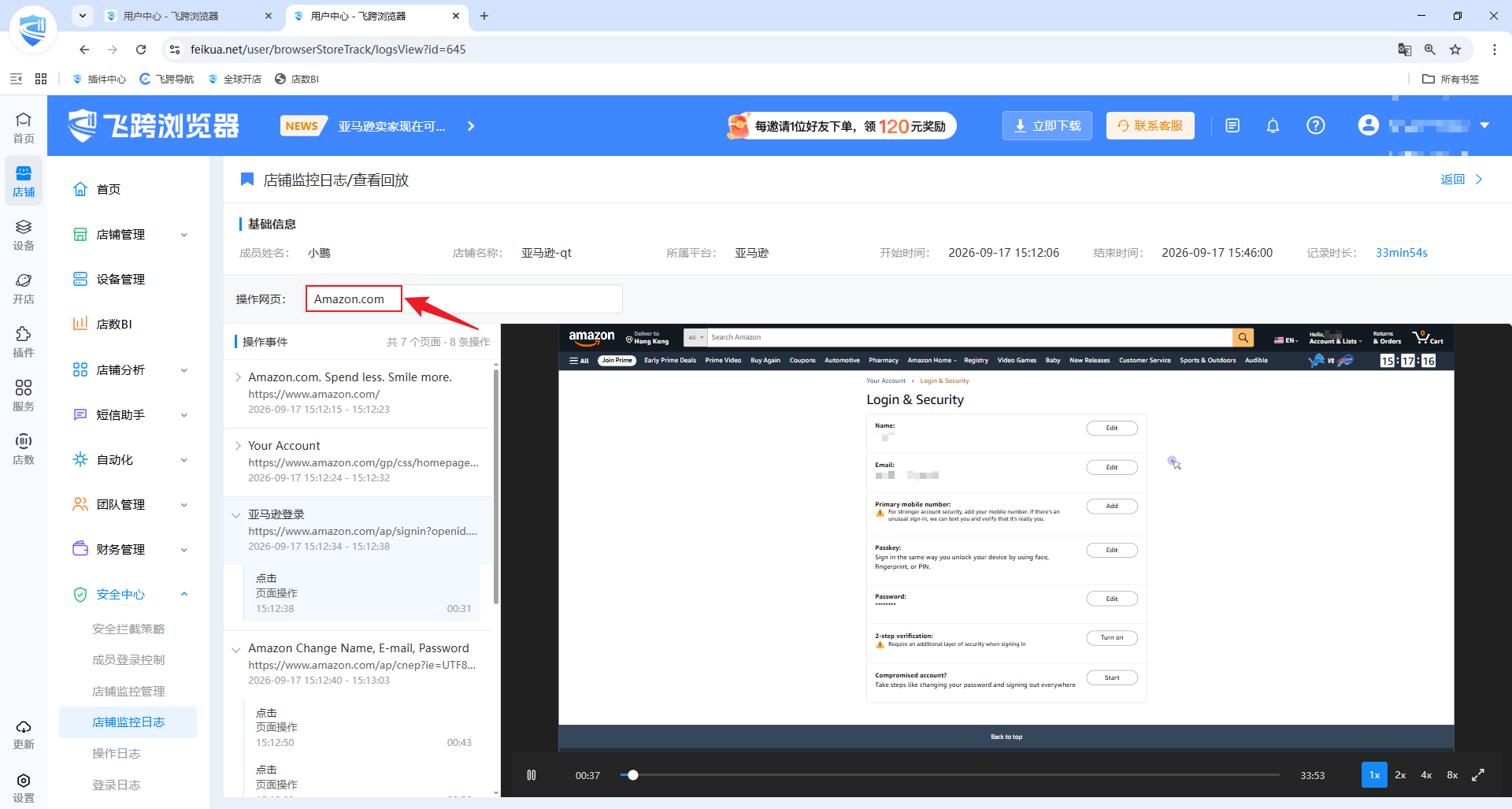
Task: Open the 插件 icon in the left rail
Action: pos(24,342)
